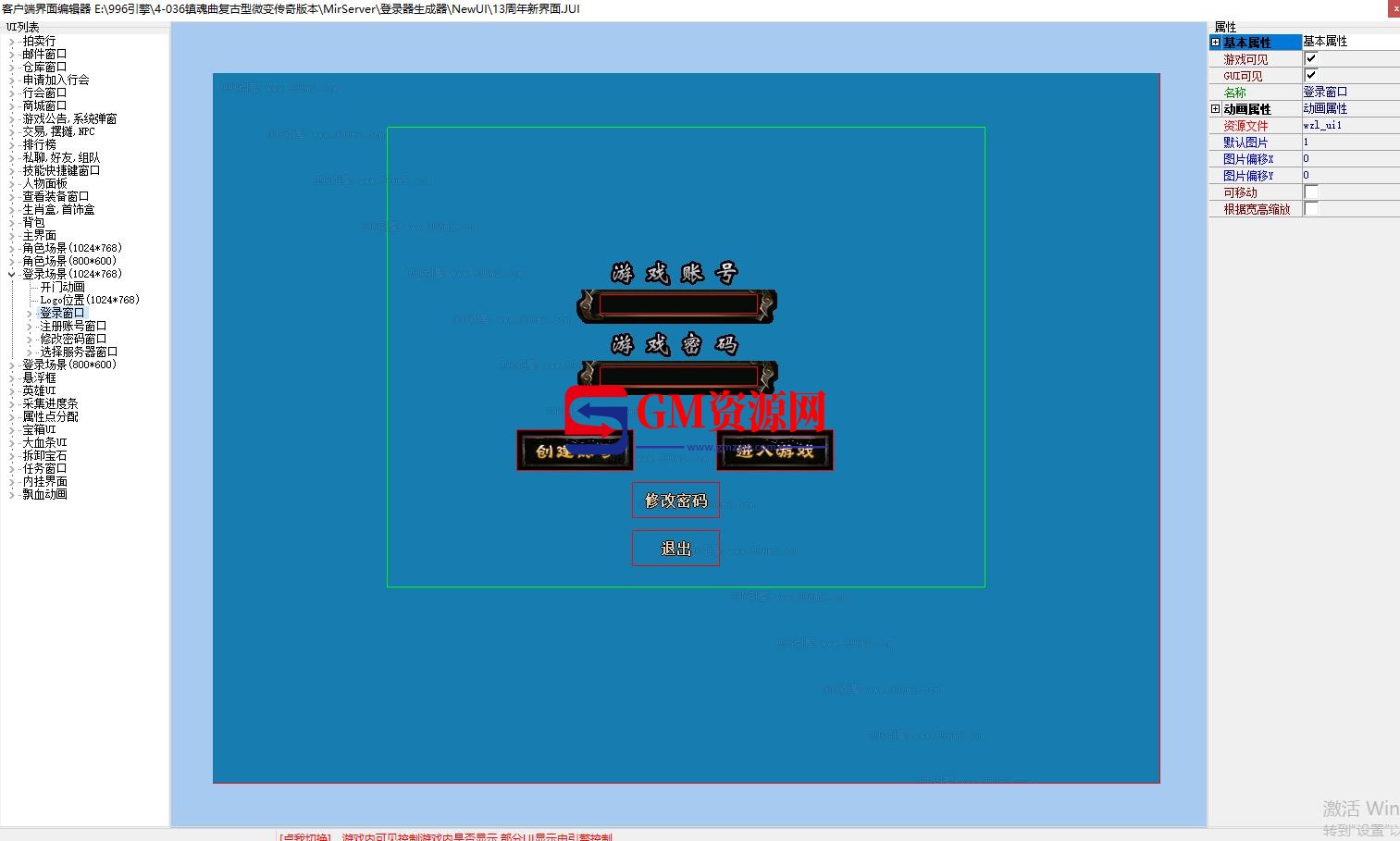The image size is (1400, 841).
Task: Select 角色场景(800*600) tree item
Action: (69, 261)
